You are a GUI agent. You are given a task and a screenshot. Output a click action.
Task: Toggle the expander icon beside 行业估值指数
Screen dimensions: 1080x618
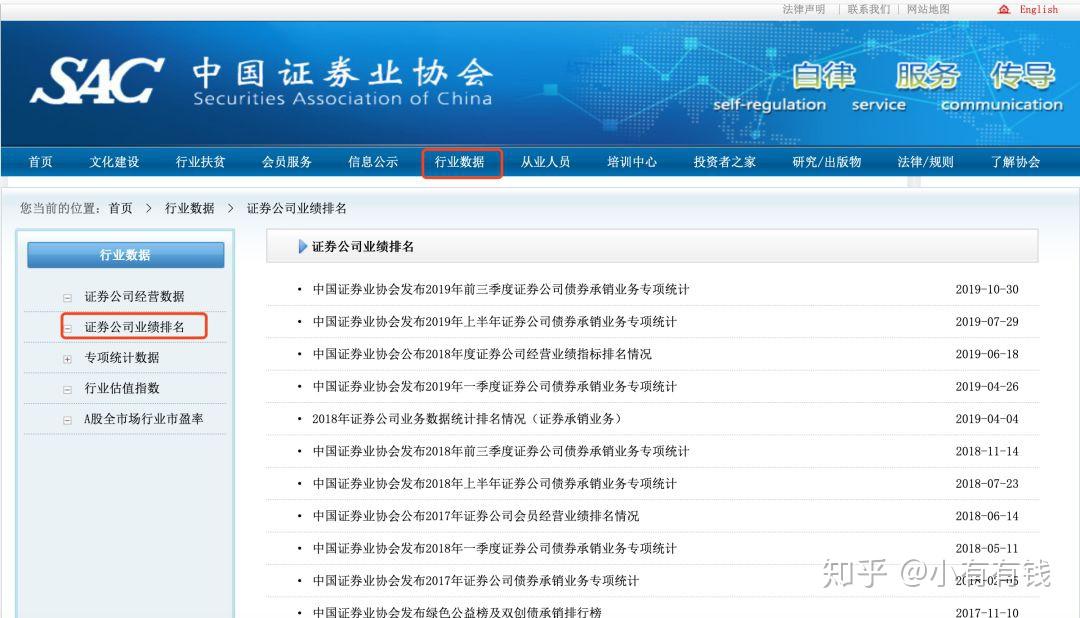point(68,389)
